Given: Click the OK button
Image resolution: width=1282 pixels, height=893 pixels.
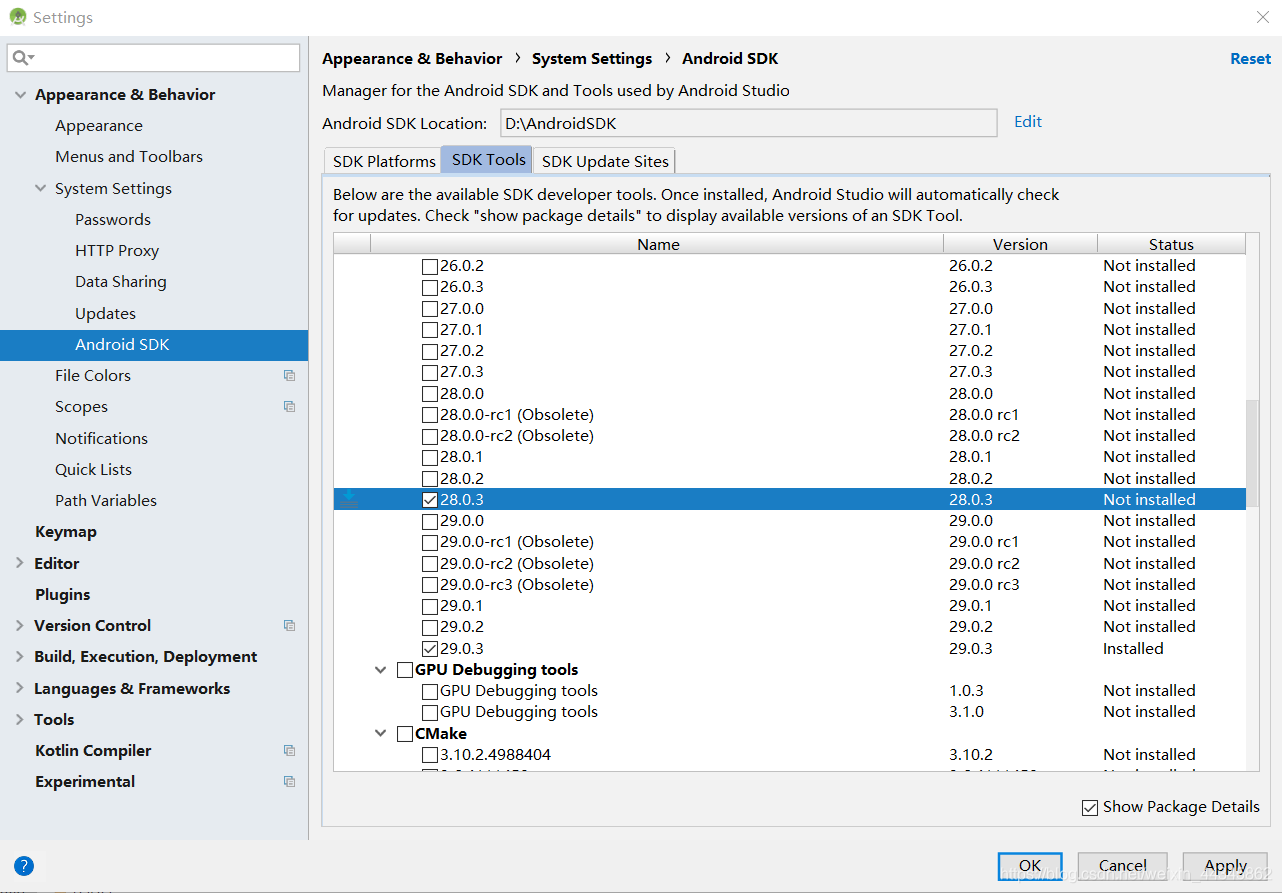Looking at the screenshot, I should pos(1030,866).
